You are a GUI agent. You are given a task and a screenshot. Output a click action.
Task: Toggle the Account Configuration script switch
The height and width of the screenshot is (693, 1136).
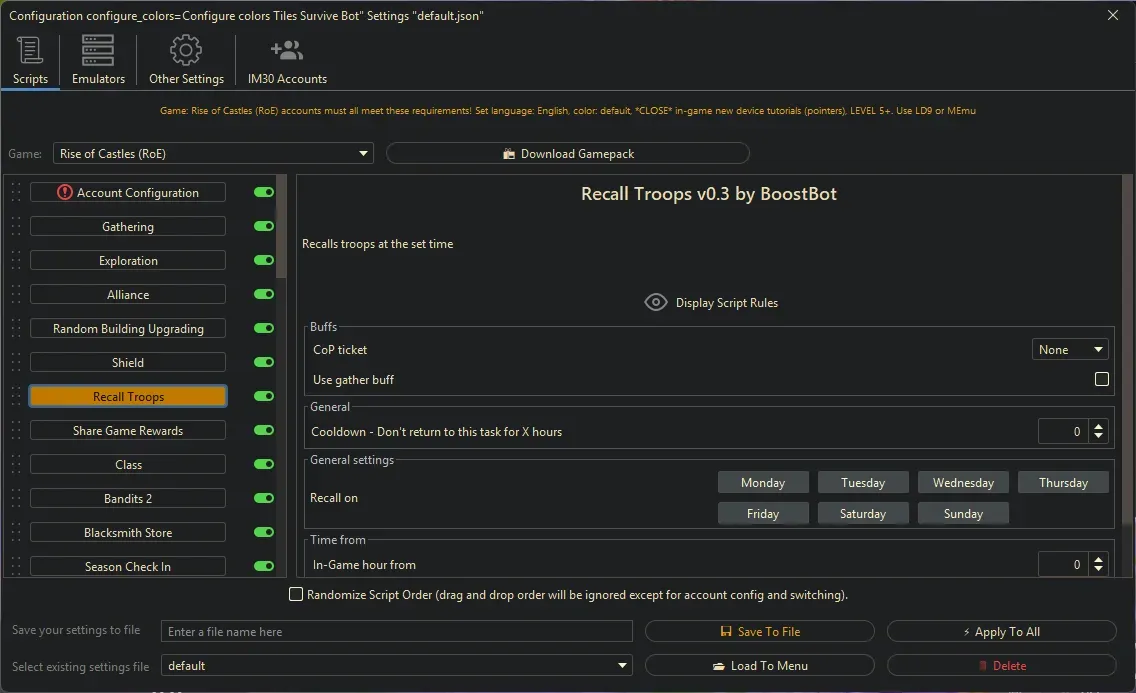pos(264,192)
